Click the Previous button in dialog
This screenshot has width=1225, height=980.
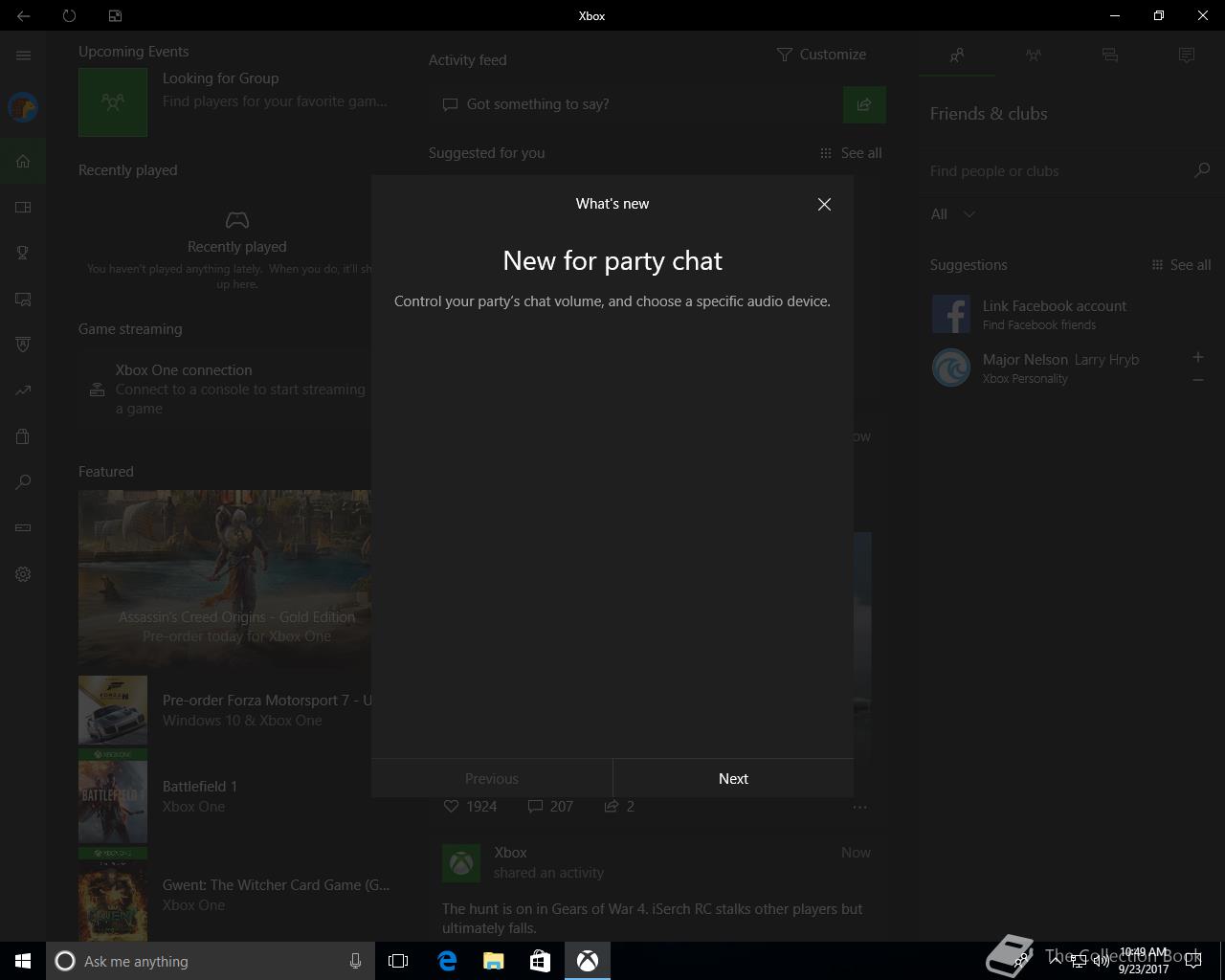492,778
